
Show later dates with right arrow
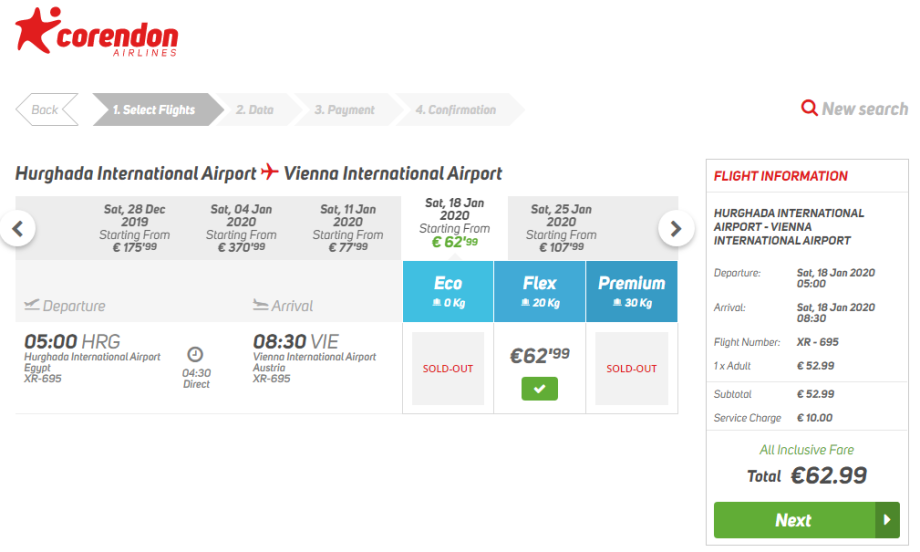coord(676,228)
